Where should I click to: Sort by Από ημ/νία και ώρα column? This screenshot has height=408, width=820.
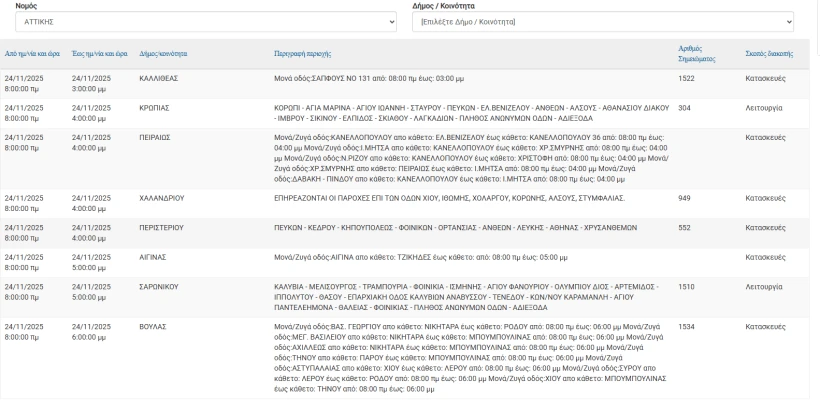point(32,54)
